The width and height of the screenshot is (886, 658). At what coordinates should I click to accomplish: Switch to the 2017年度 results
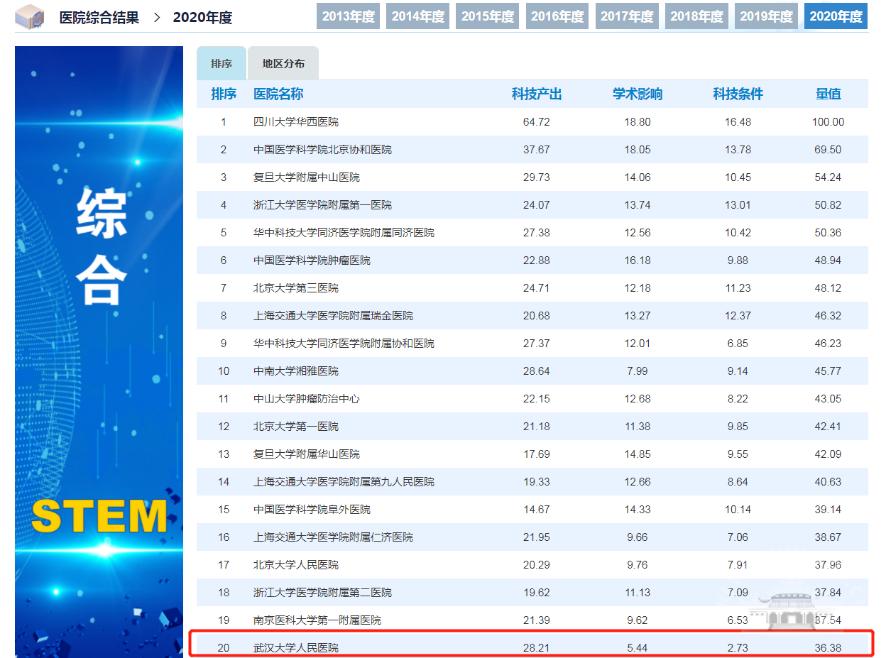[x=627, y=17]
